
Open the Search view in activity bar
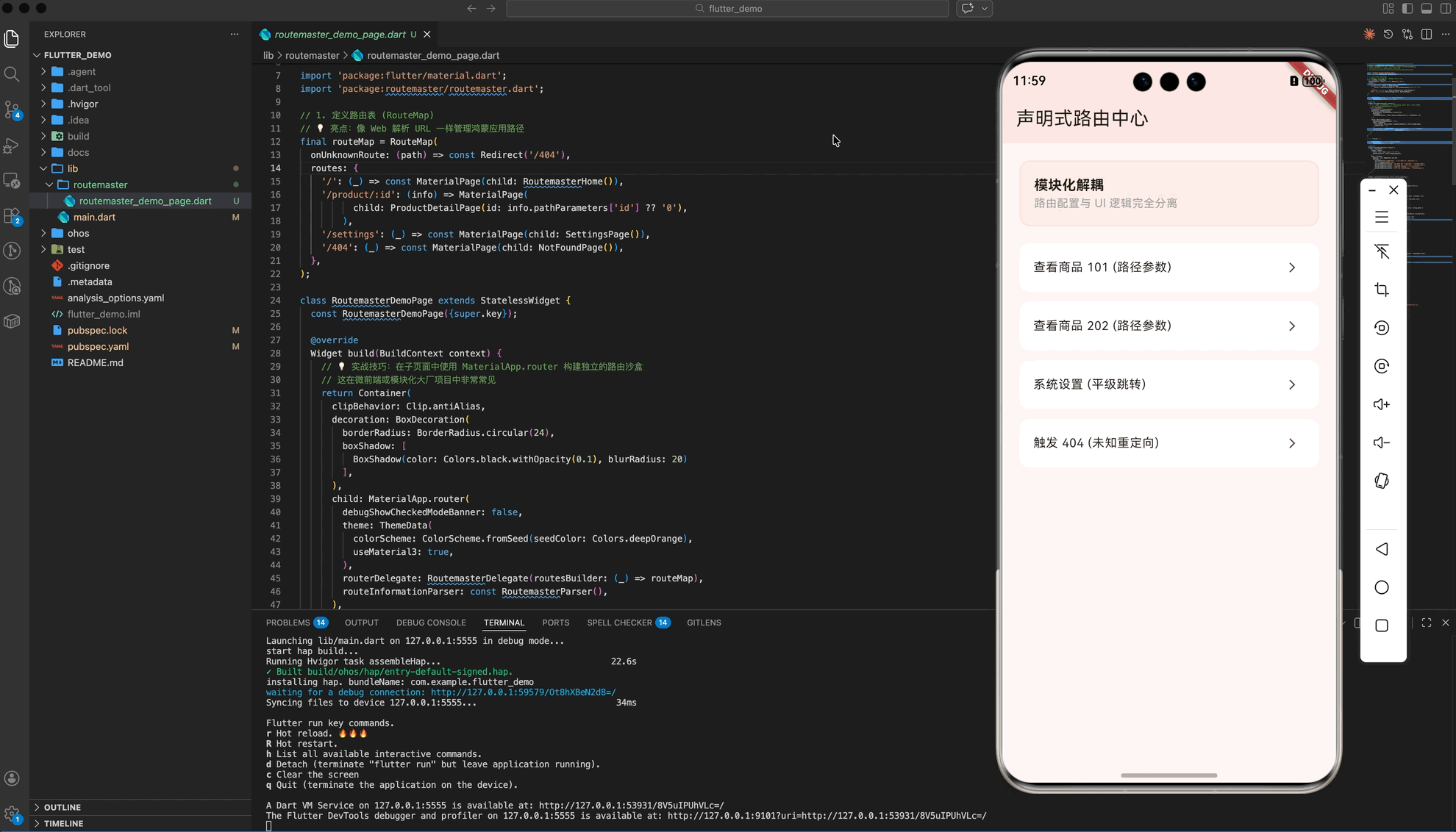point(12,73)
